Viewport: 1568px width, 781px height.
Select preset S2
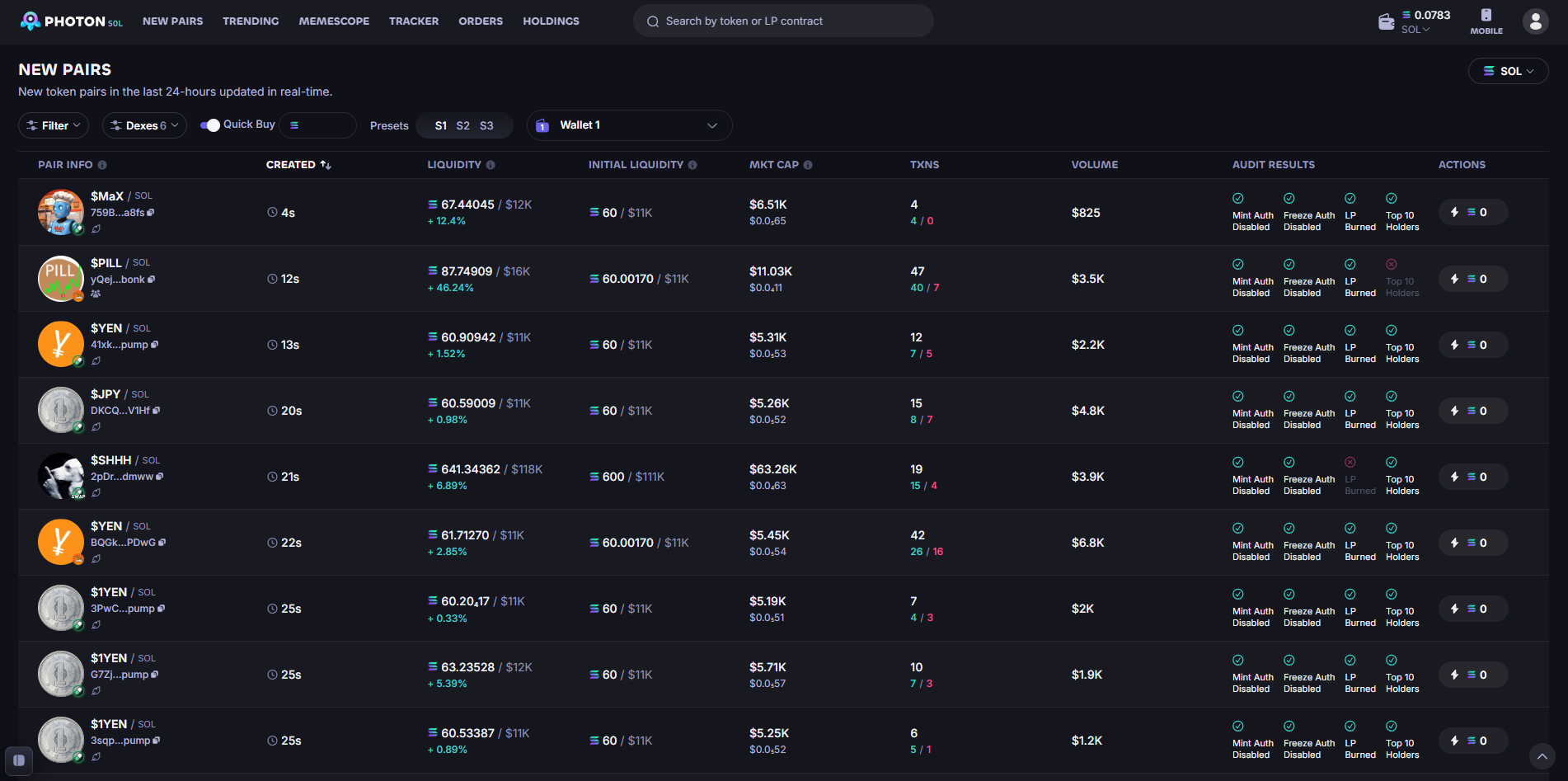[x=463, y=125]
